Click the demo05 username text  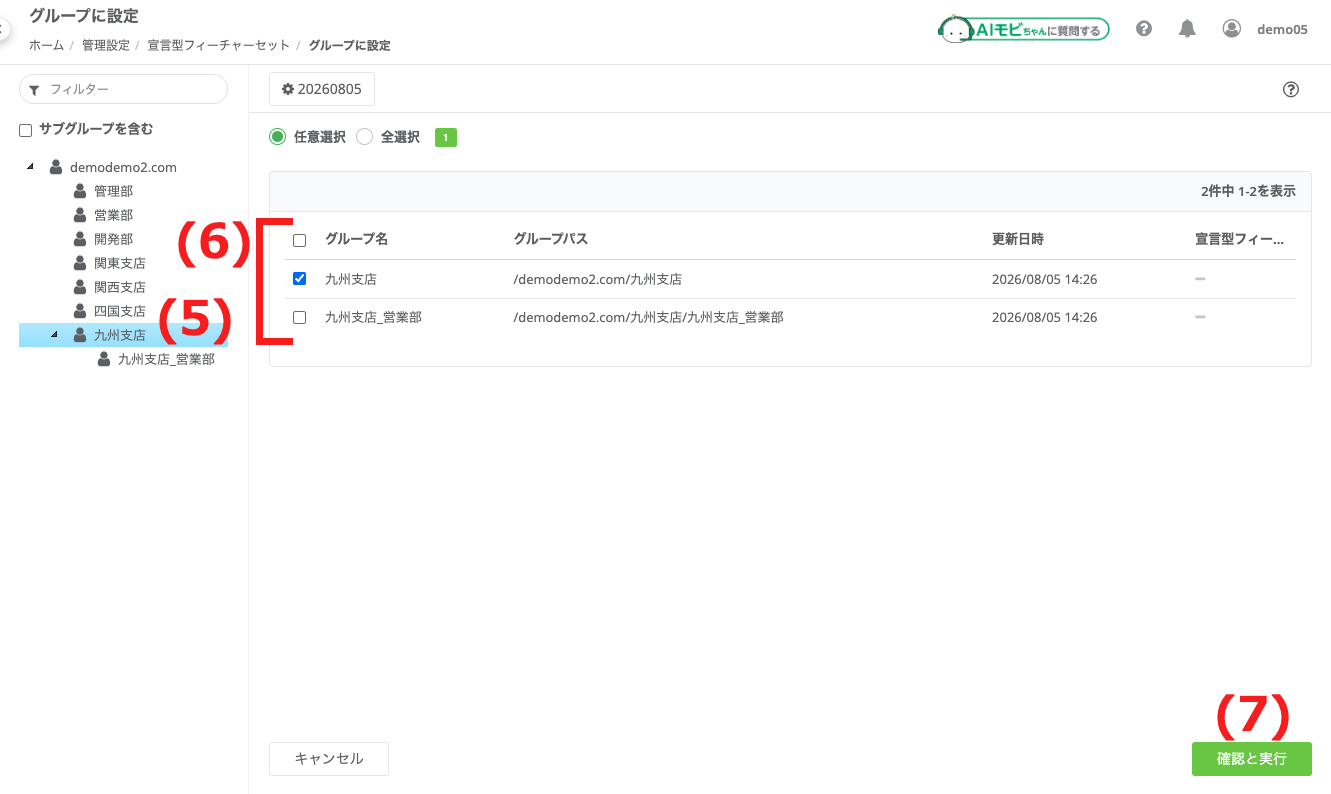tap(1282, 30)
